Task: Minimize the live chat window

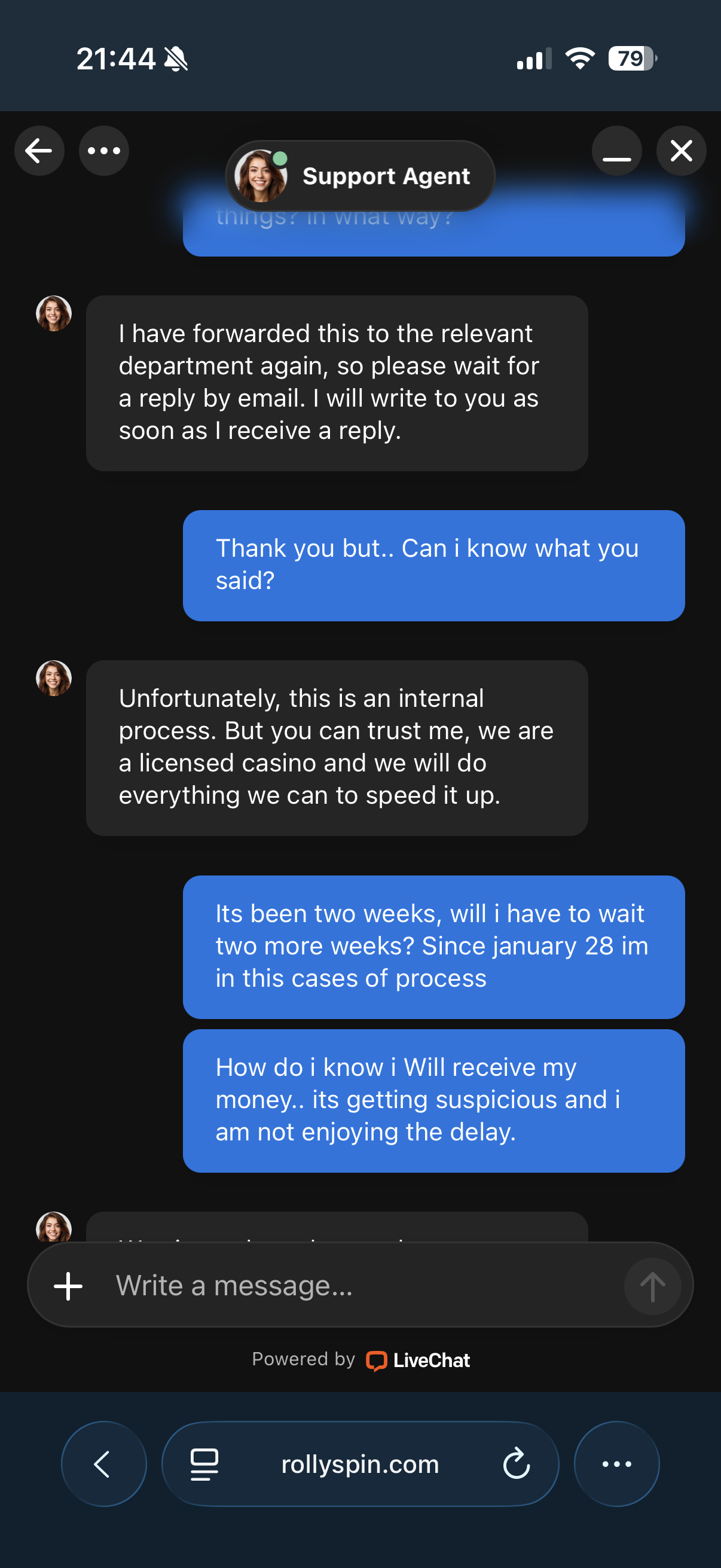Action: [616, 151]
